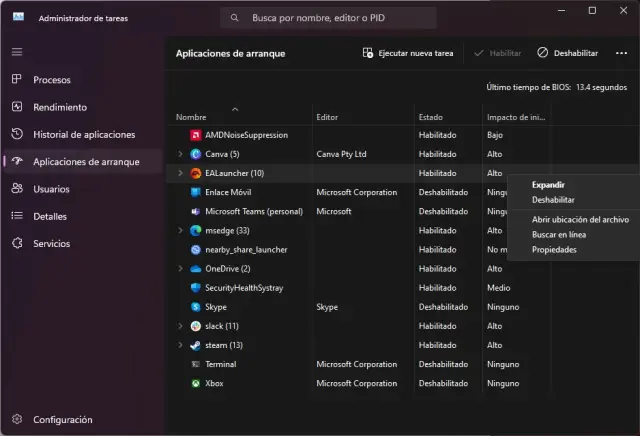
Task: Click the search box at top
Action: pyautogui.click(x=328, y=18)
